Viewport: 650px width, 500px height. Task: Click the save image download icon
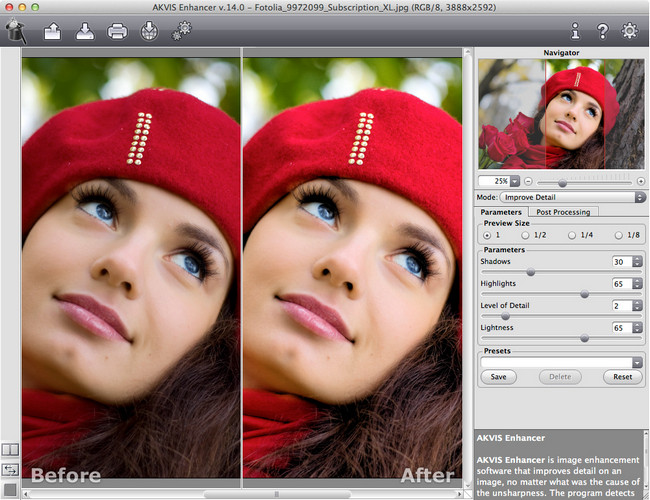pos(84,32)
